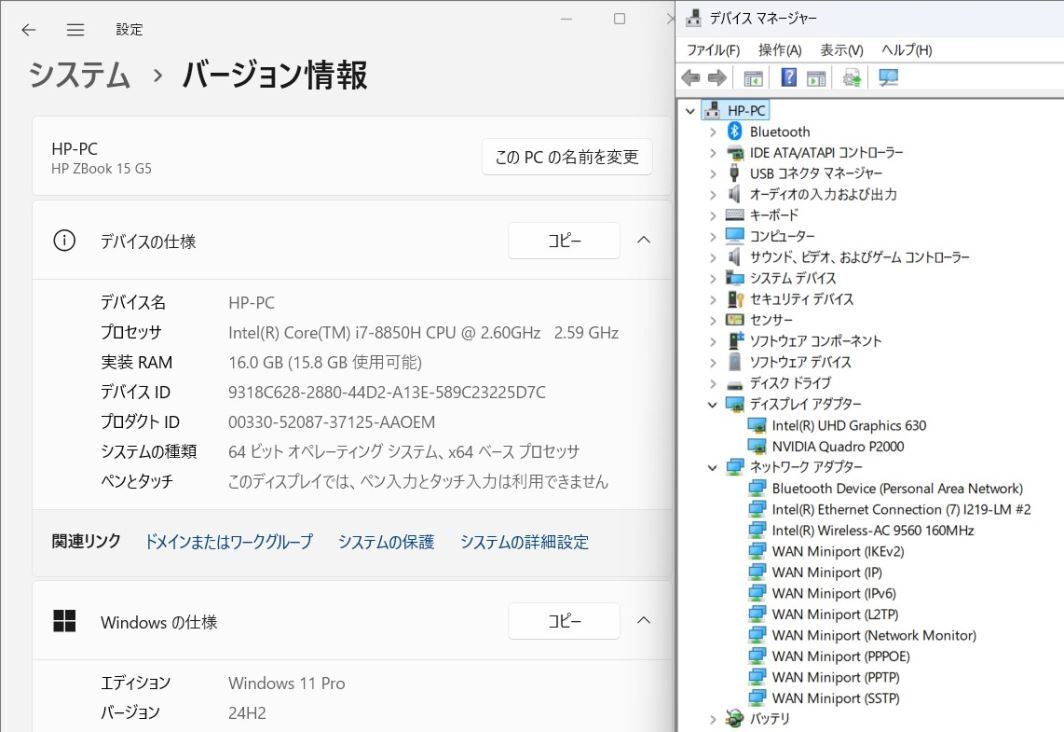1064x732 pixels.
Task: Click the Device Manager title bar icon
Action: click(693, 18)
